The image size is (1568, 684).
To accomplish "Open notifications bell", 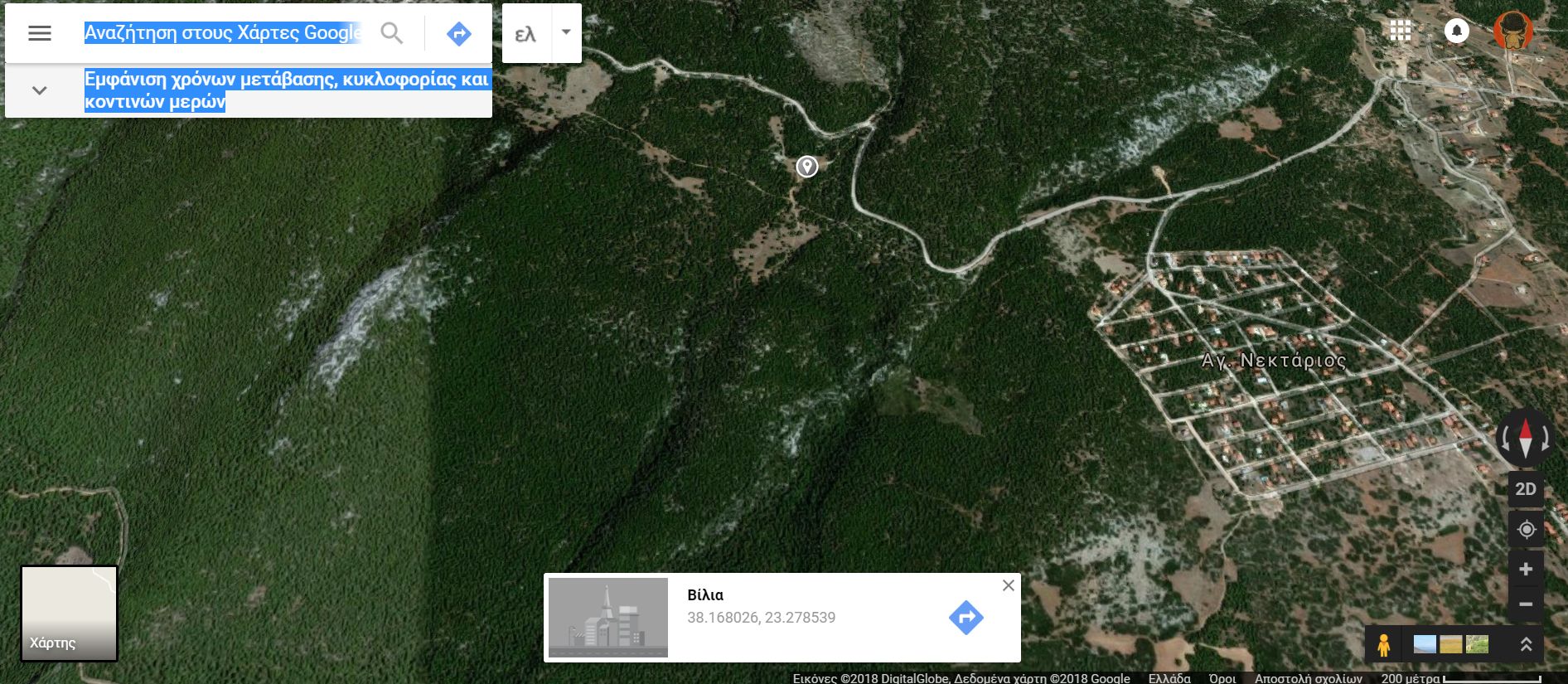I will 1456,31.
